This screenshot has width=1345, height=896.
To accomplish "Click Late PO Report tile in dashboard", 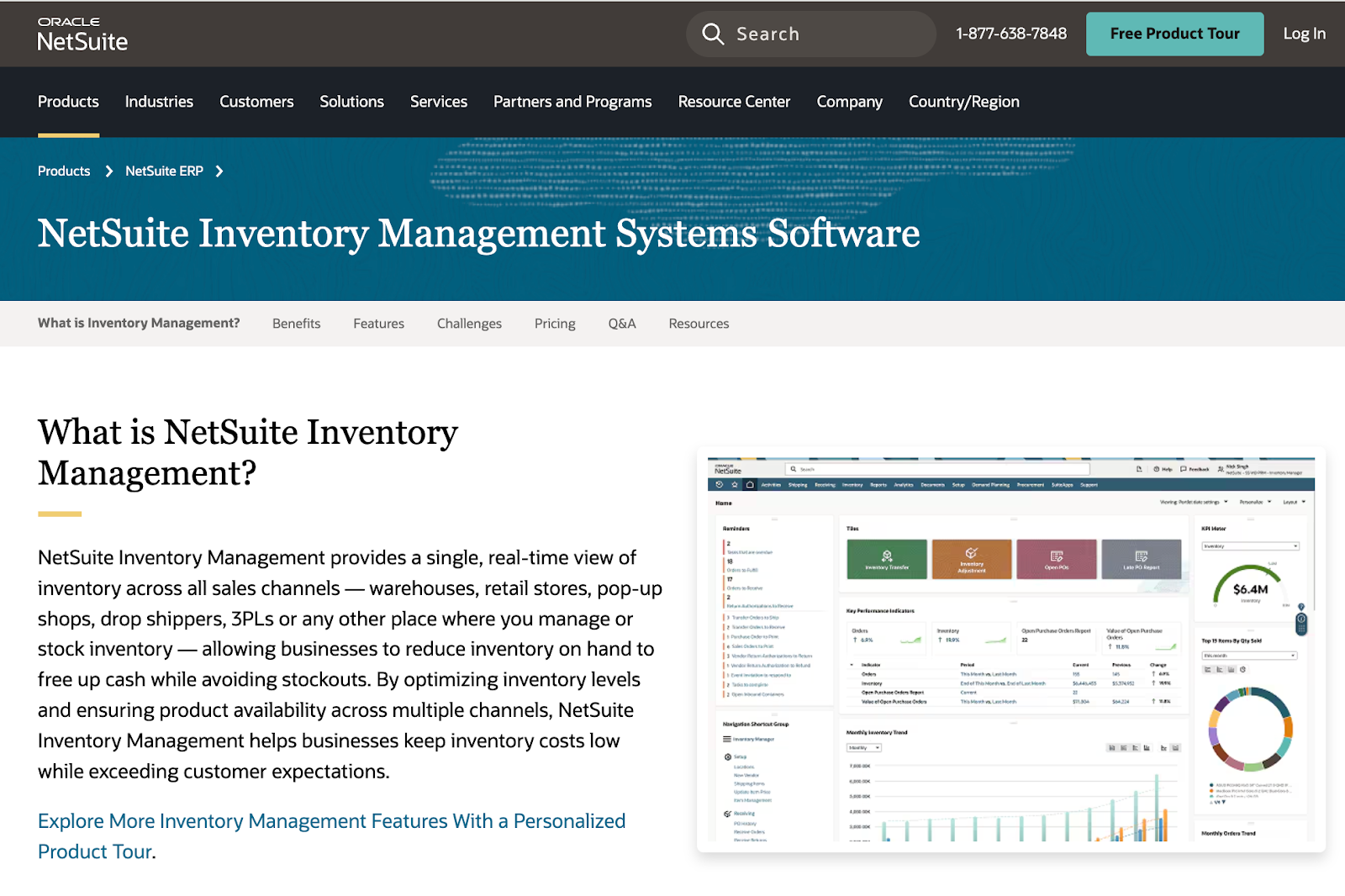I will (x=1142, y=559).
